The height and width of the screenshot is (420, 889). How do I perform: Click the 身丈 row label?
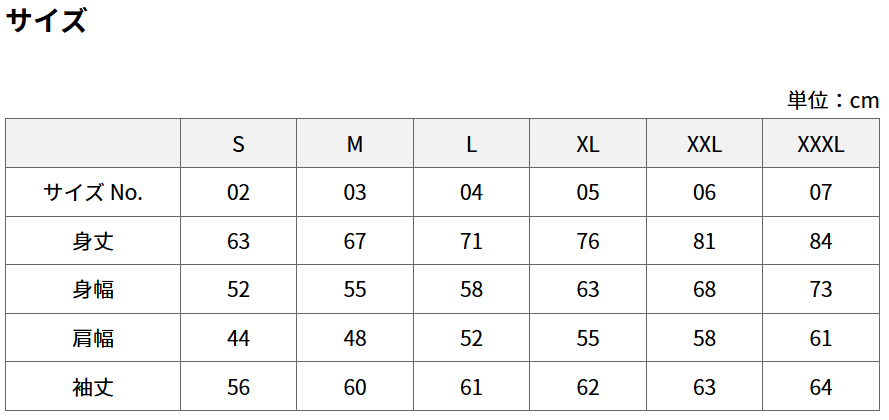(93, 241)
